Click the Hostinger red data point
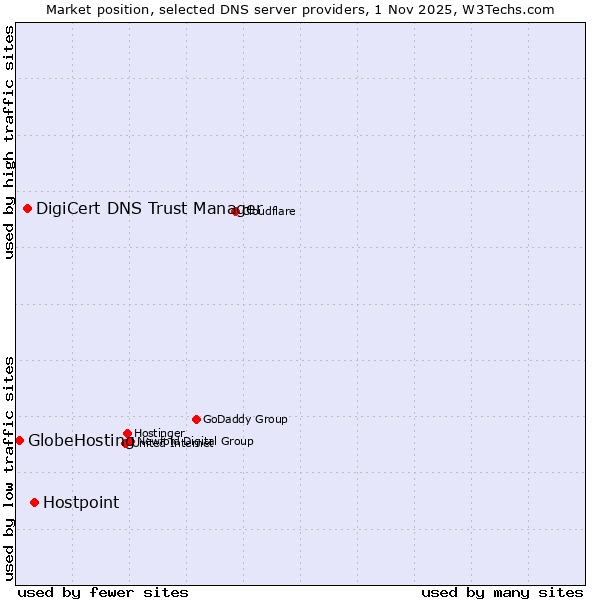Viewport: 600px width, 600px height. (x=127, y=433)
